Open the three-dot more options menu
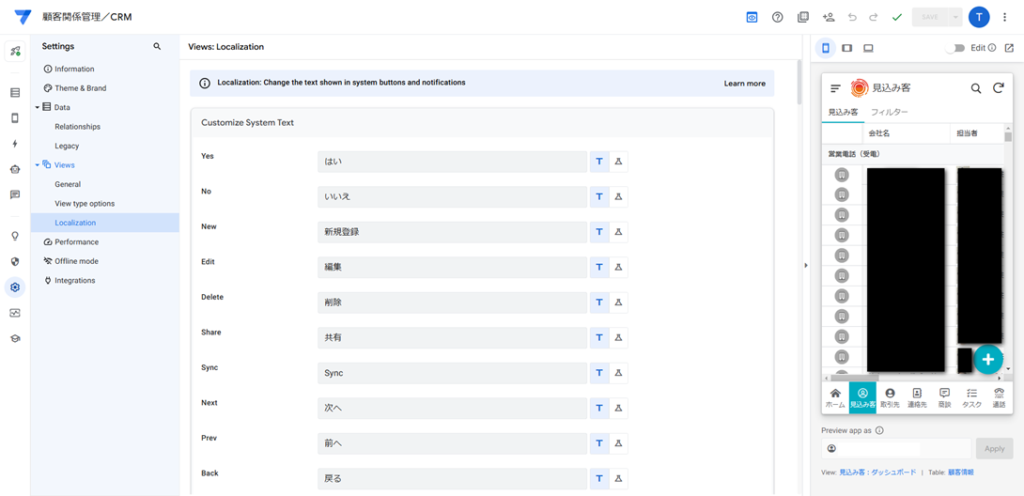Screen dimensions: 1024x496 [1004, 18]
